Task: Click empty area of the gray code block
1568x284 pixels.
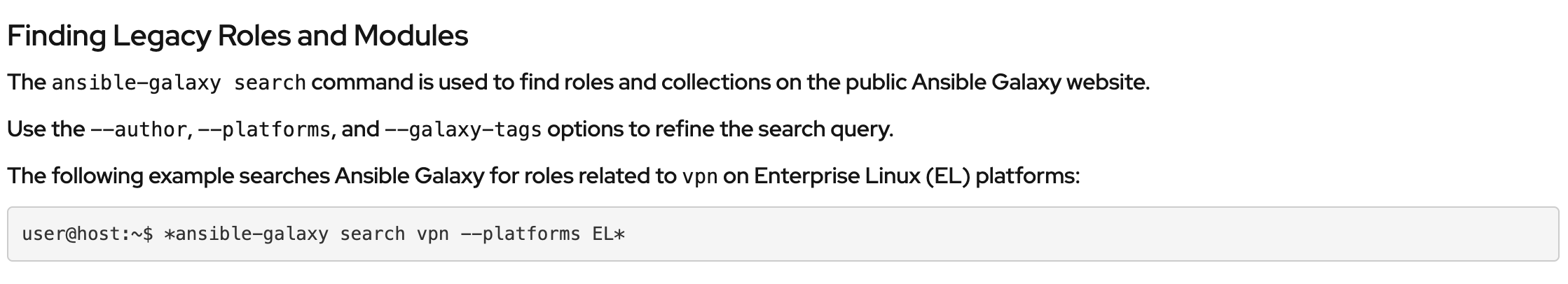Action: (x=1051, y=234)
